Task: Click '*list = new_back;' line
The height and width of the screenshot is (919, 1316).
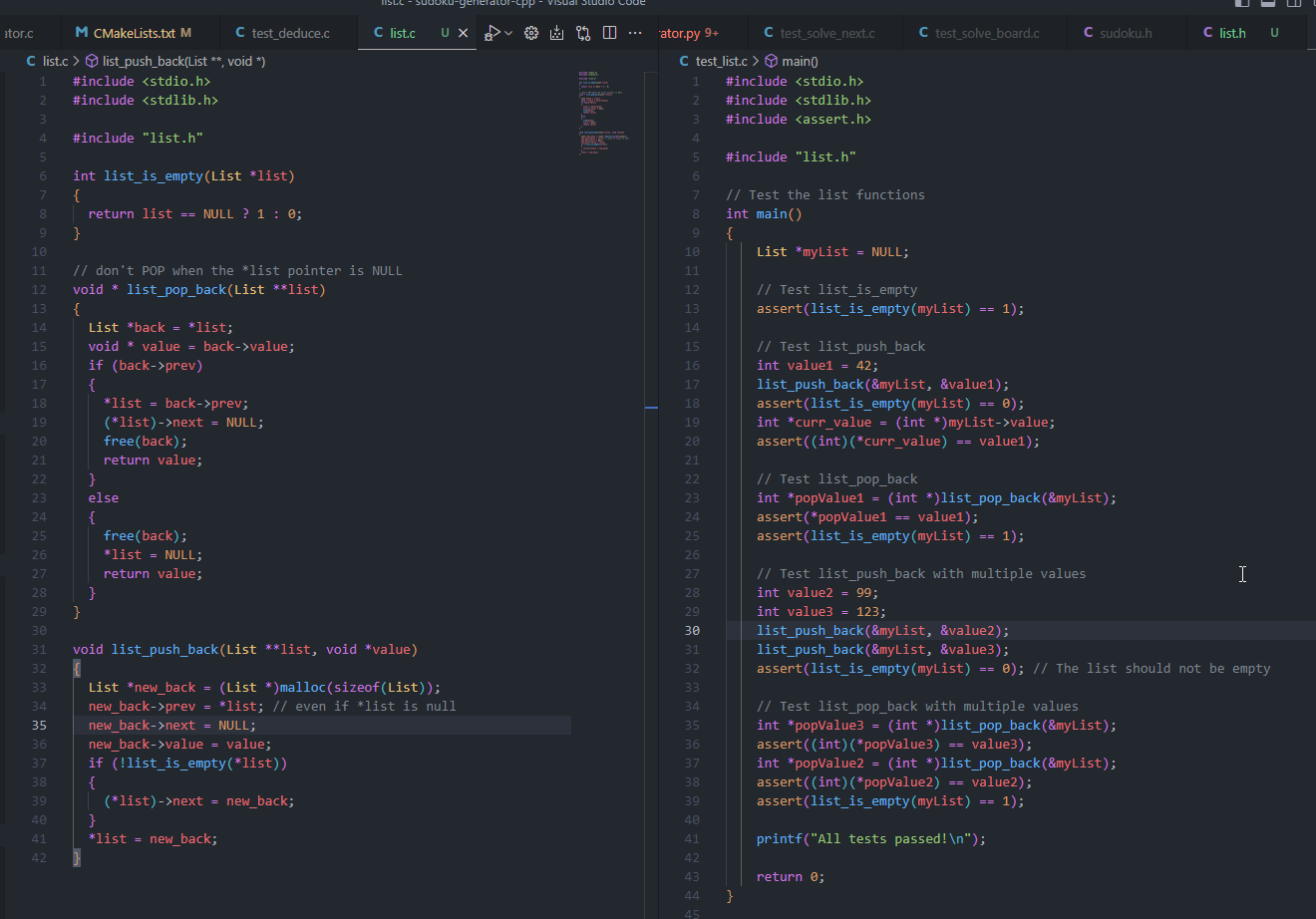Action: coord(153,838)
